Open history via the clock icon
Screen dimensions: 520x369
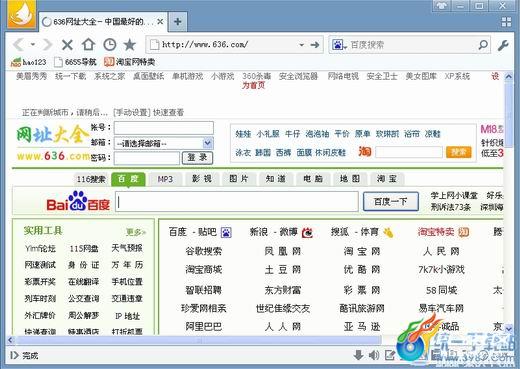coord(110,45)
